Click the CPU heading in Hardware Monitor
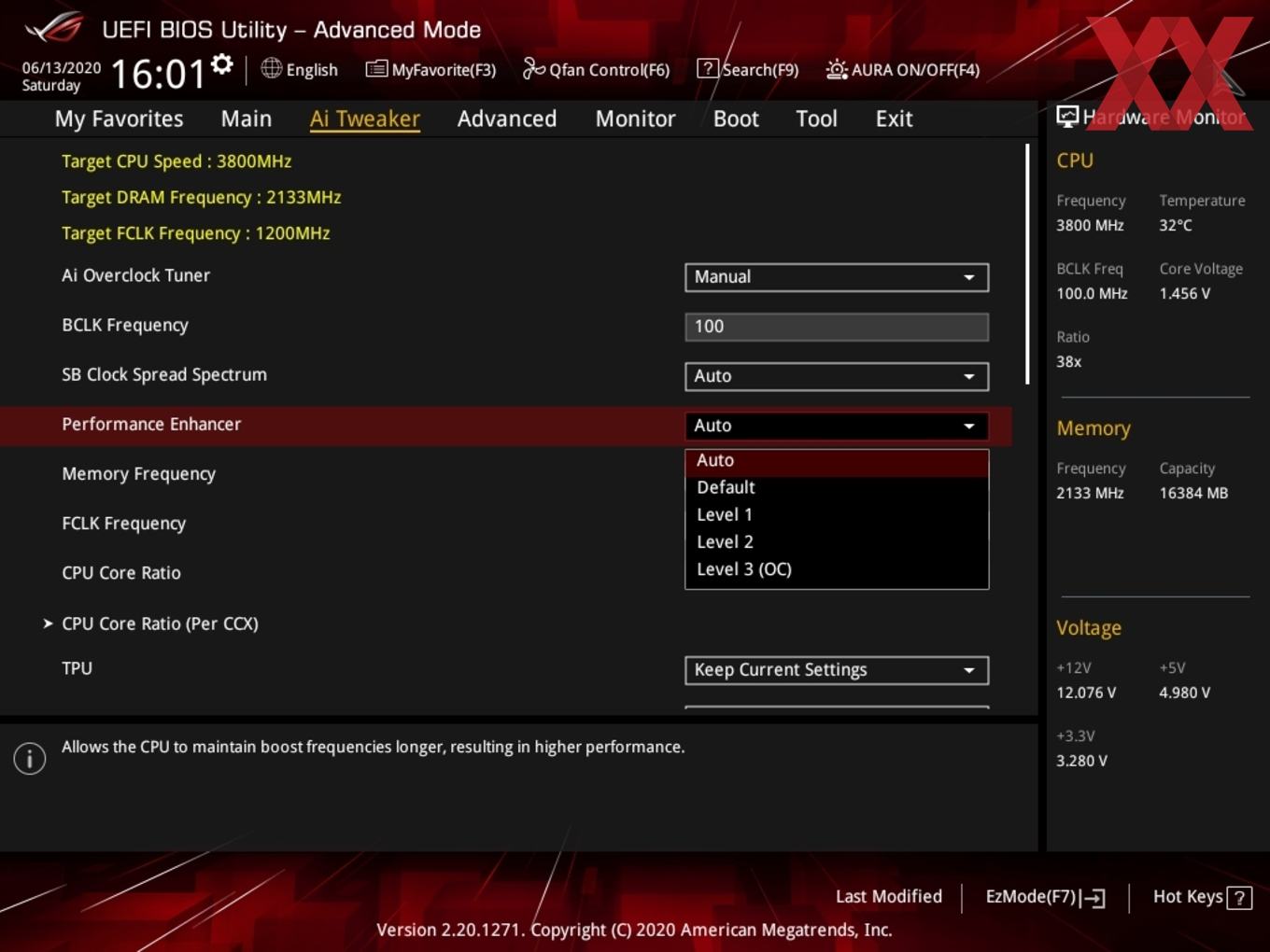Image resolution: width=1270 pixels, height=952 pixels. pyautogui.click(x=1075, y=161)
